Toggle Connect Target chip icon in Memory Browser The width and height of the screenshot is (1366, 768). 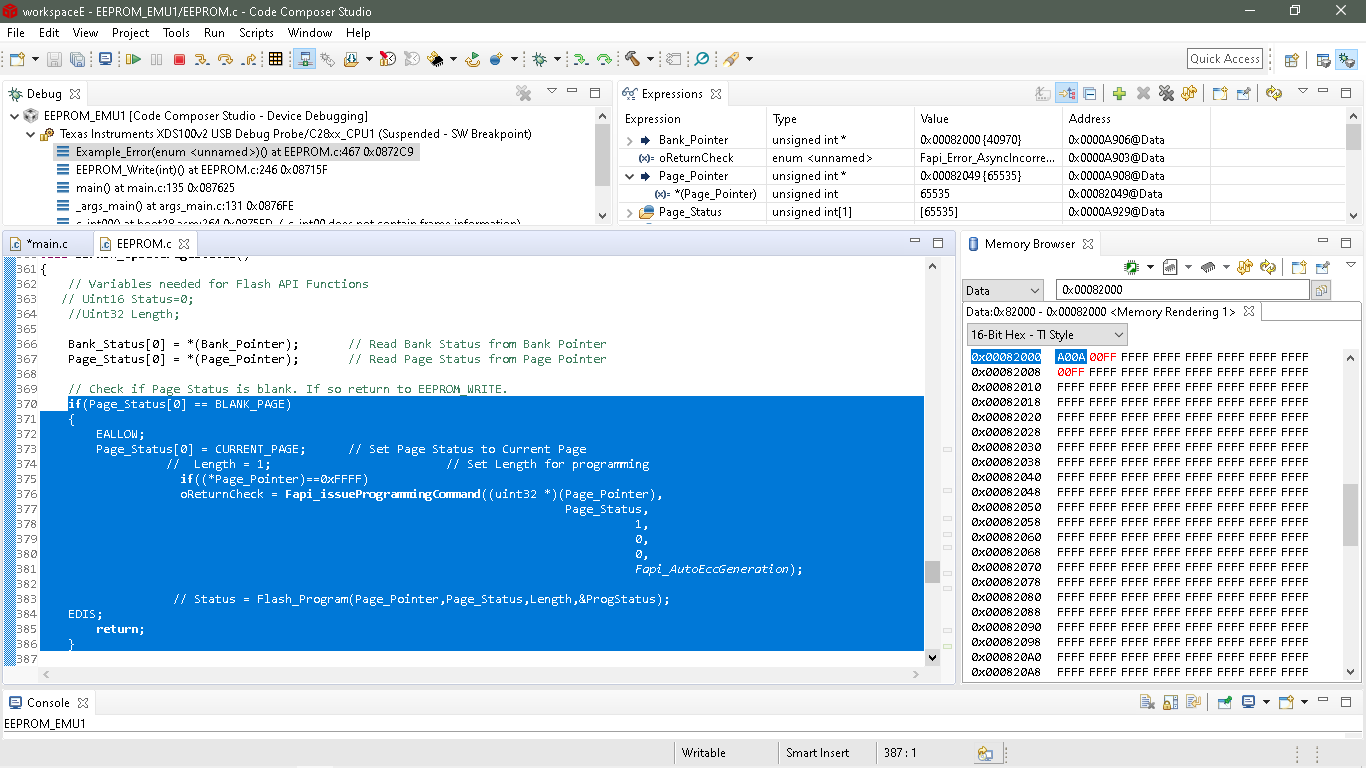[x=1129, y=265]
